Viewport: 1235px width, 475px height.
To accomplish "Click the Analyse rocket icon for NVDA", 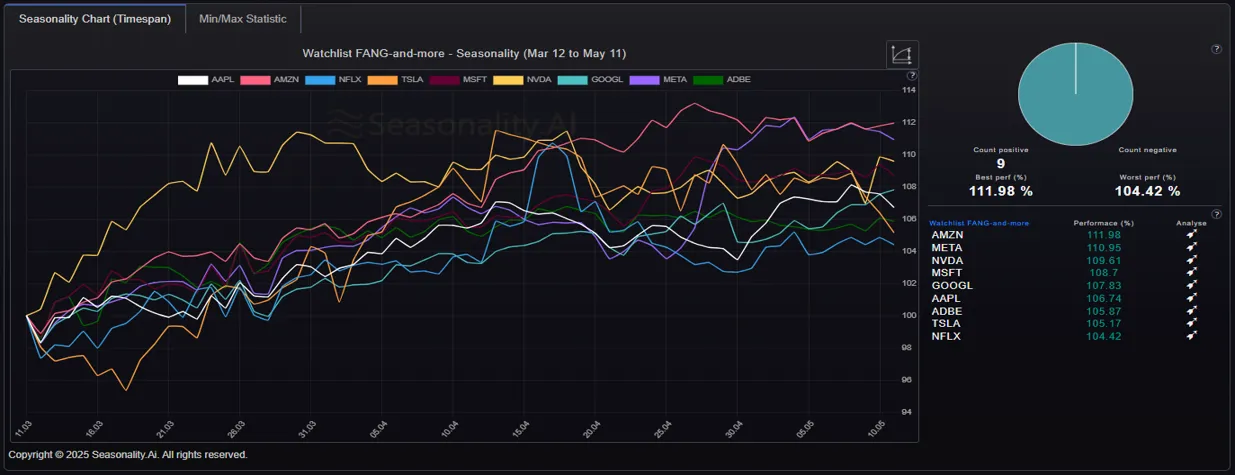I will click(x=1191, y=260).
